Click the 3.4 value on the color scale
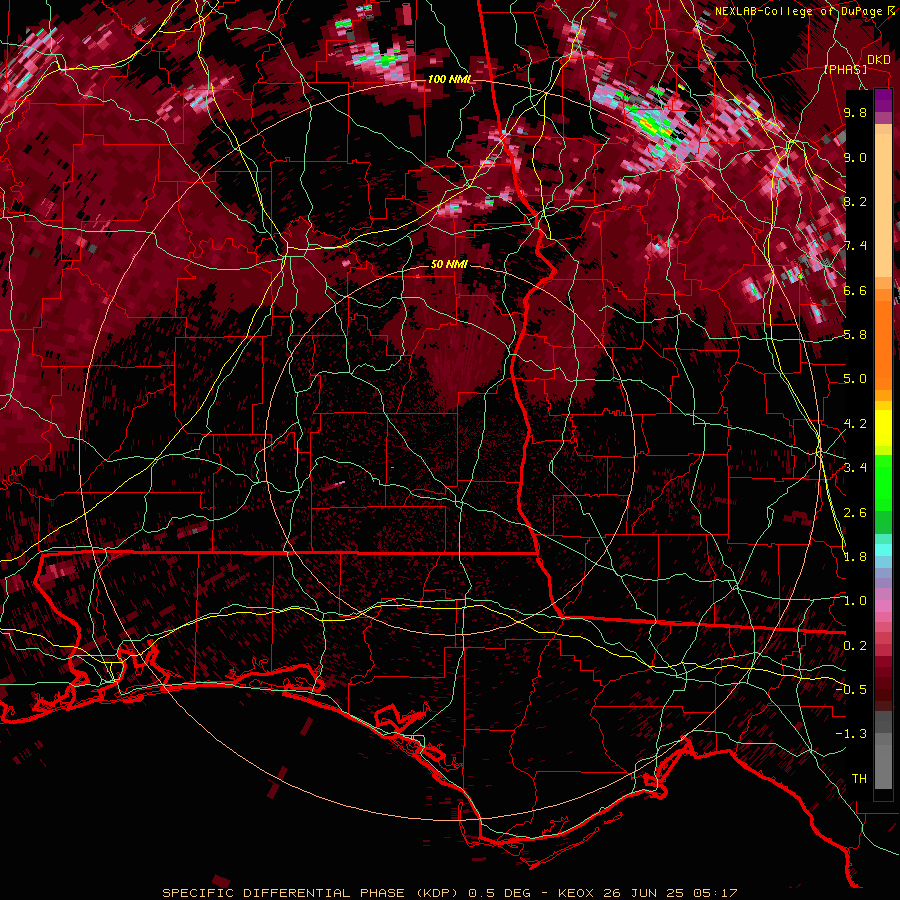Image resolution: width=900 pixels, height=900 pixels. click(x=855, y=468)
